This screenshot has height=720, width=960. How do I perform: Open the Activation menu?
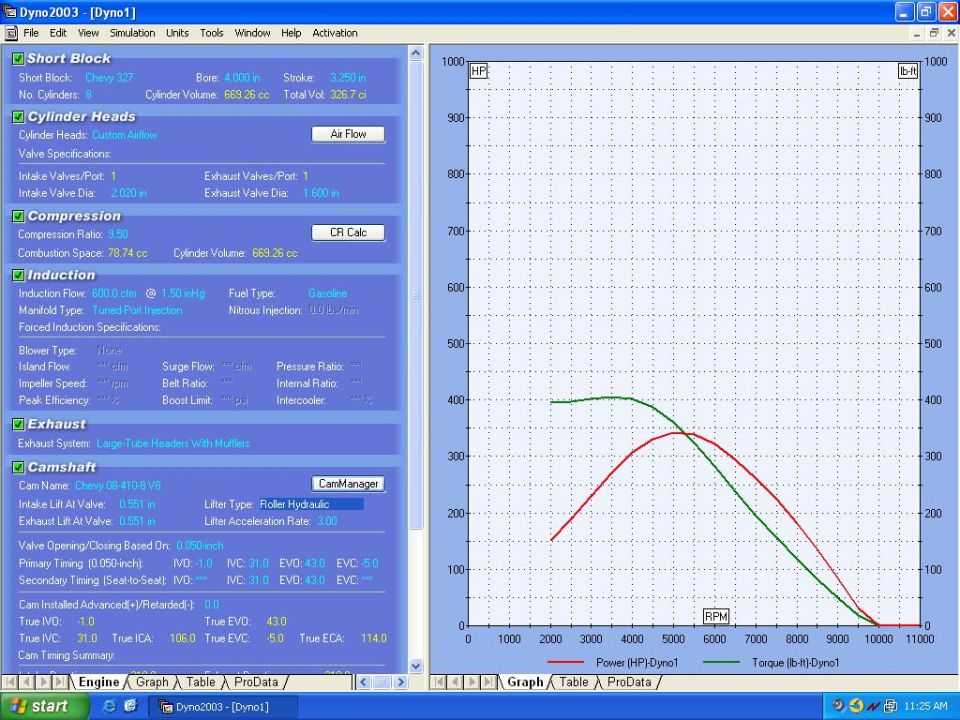click(x=335, y=33)
